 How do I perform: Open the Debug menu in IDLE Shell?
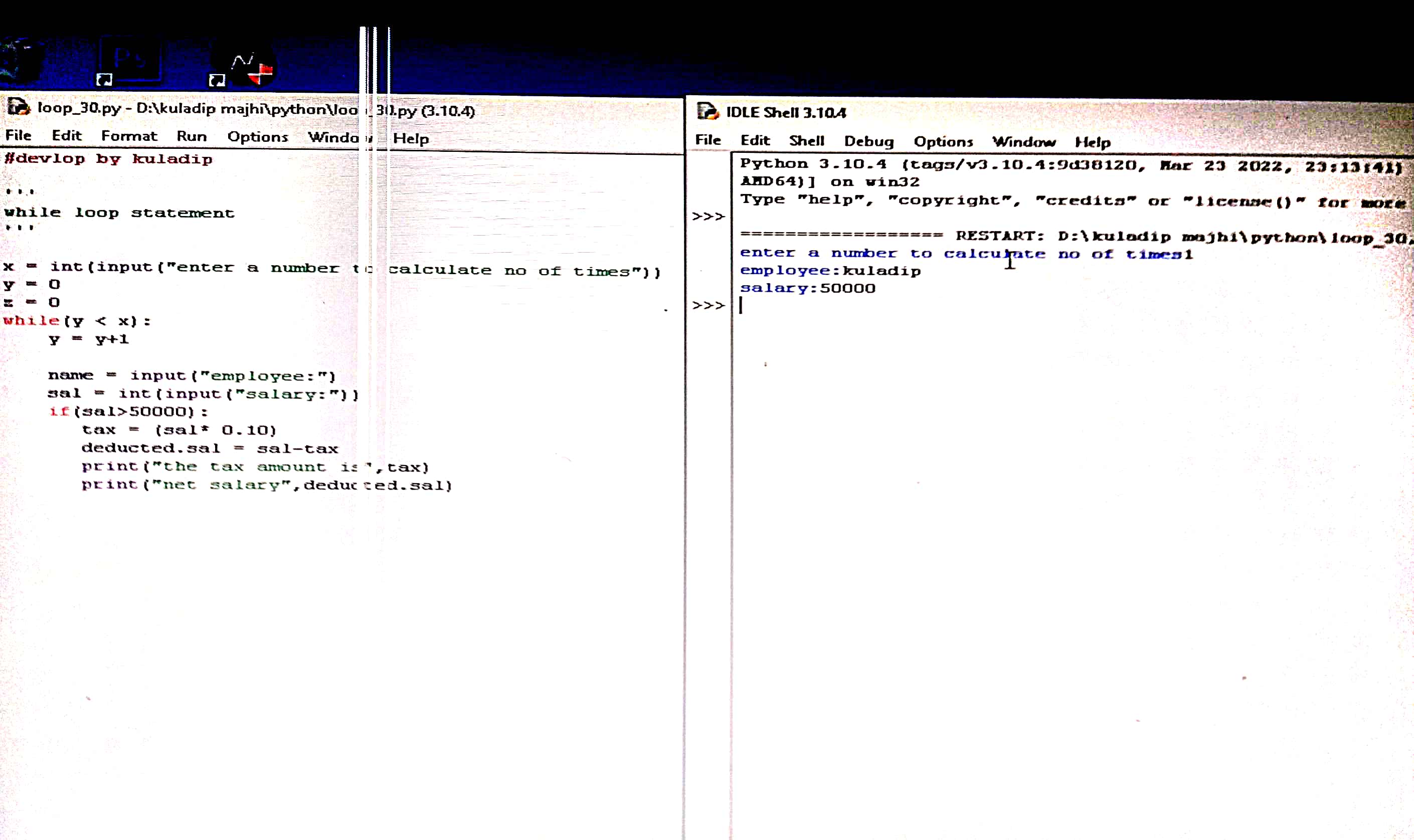coord(868,141)
